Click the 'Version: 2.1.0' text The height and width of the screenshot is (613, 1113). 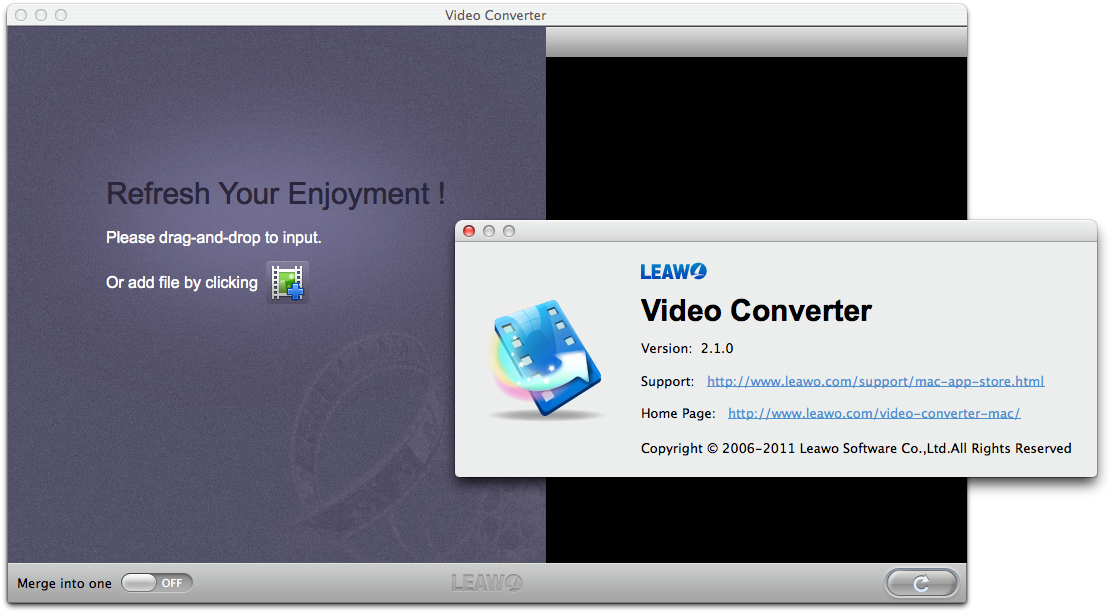click(687, 348)
